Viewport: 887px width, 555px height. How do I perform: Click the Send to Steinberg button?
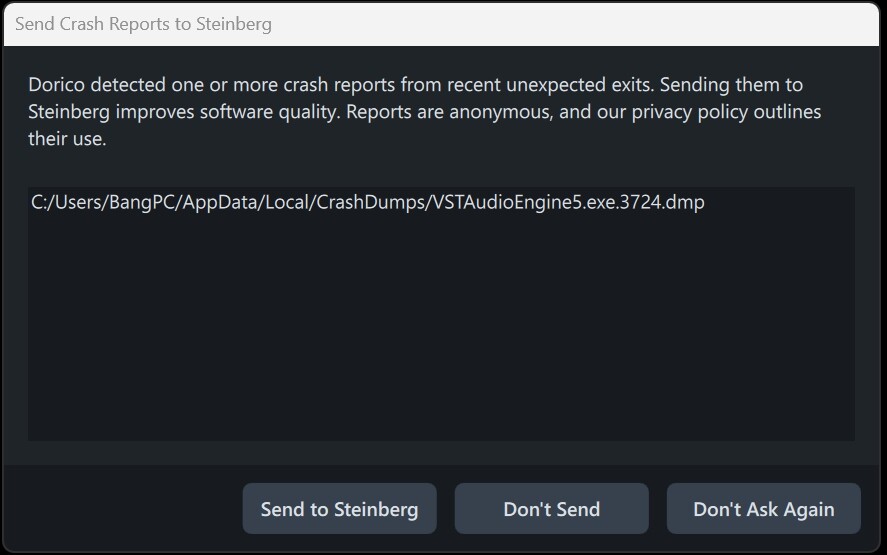coord(339,509)
